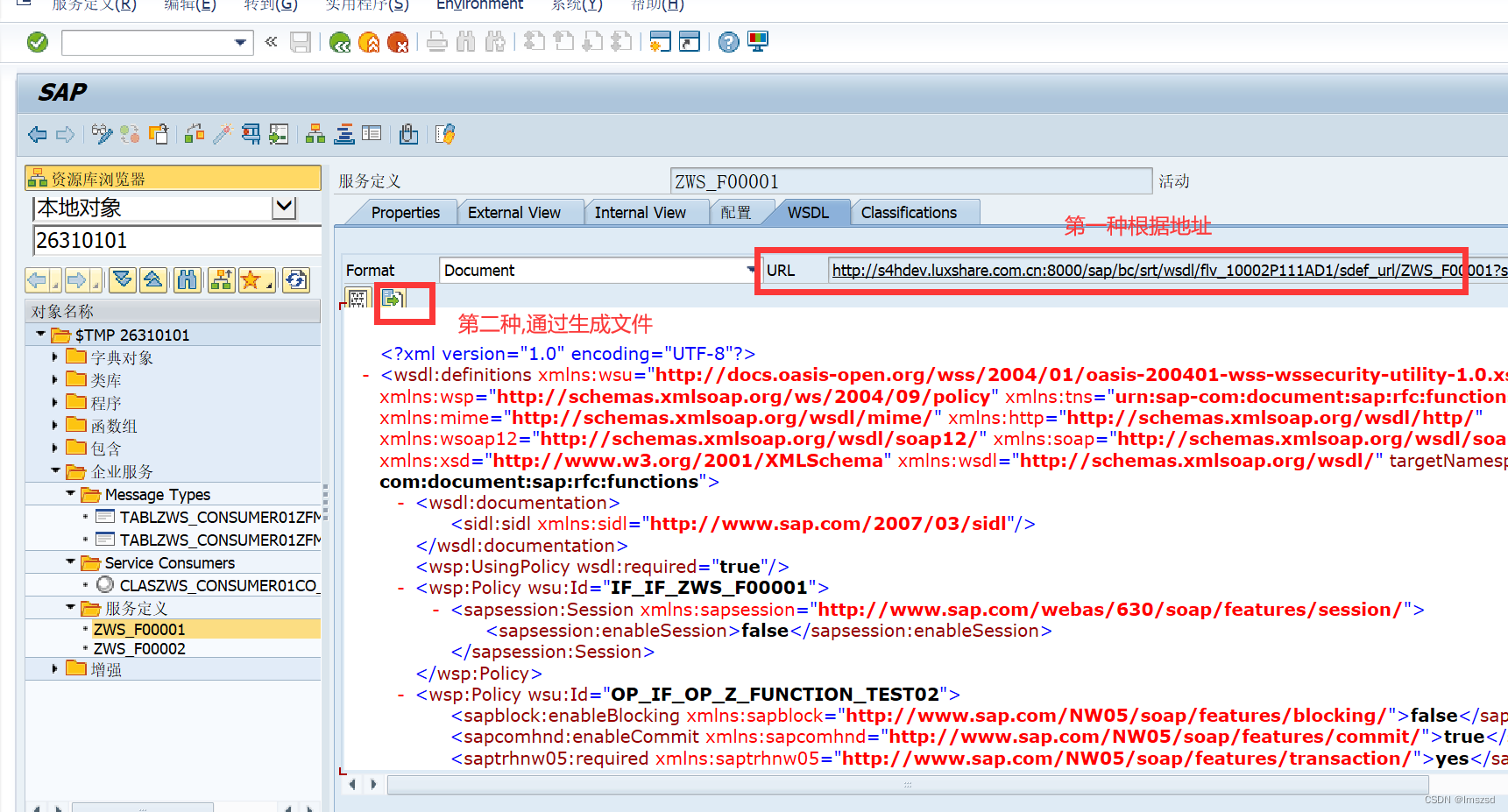Switch to the 配置 tab
The width and height of the screenshot is (1508, 812).
736,213
